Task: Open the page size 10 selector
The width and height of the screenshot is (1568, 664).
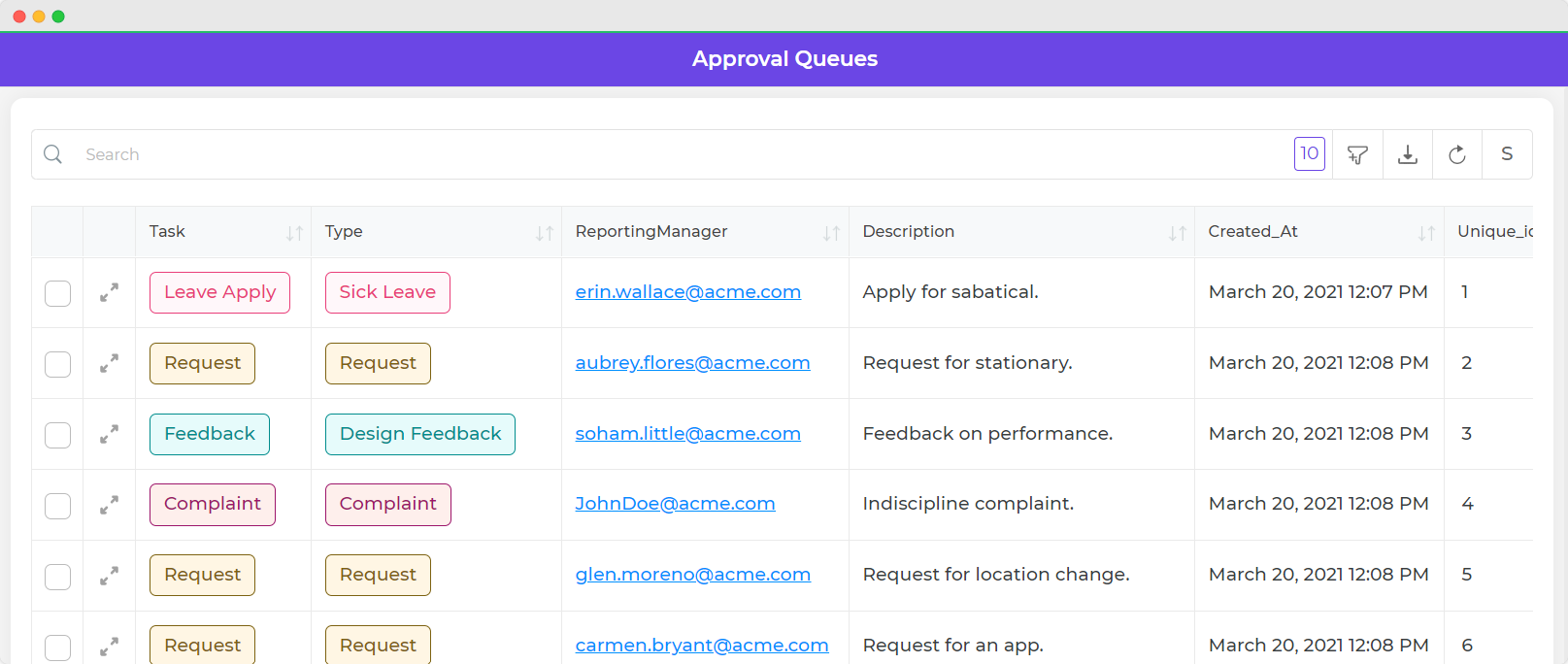Action: click(1309, 153)
